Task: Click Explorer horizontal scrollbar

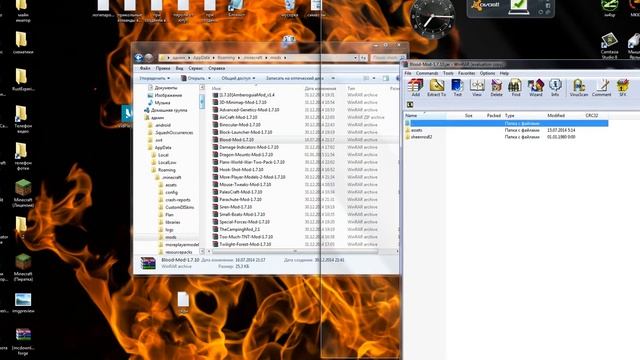Action: tap(296, 251)
